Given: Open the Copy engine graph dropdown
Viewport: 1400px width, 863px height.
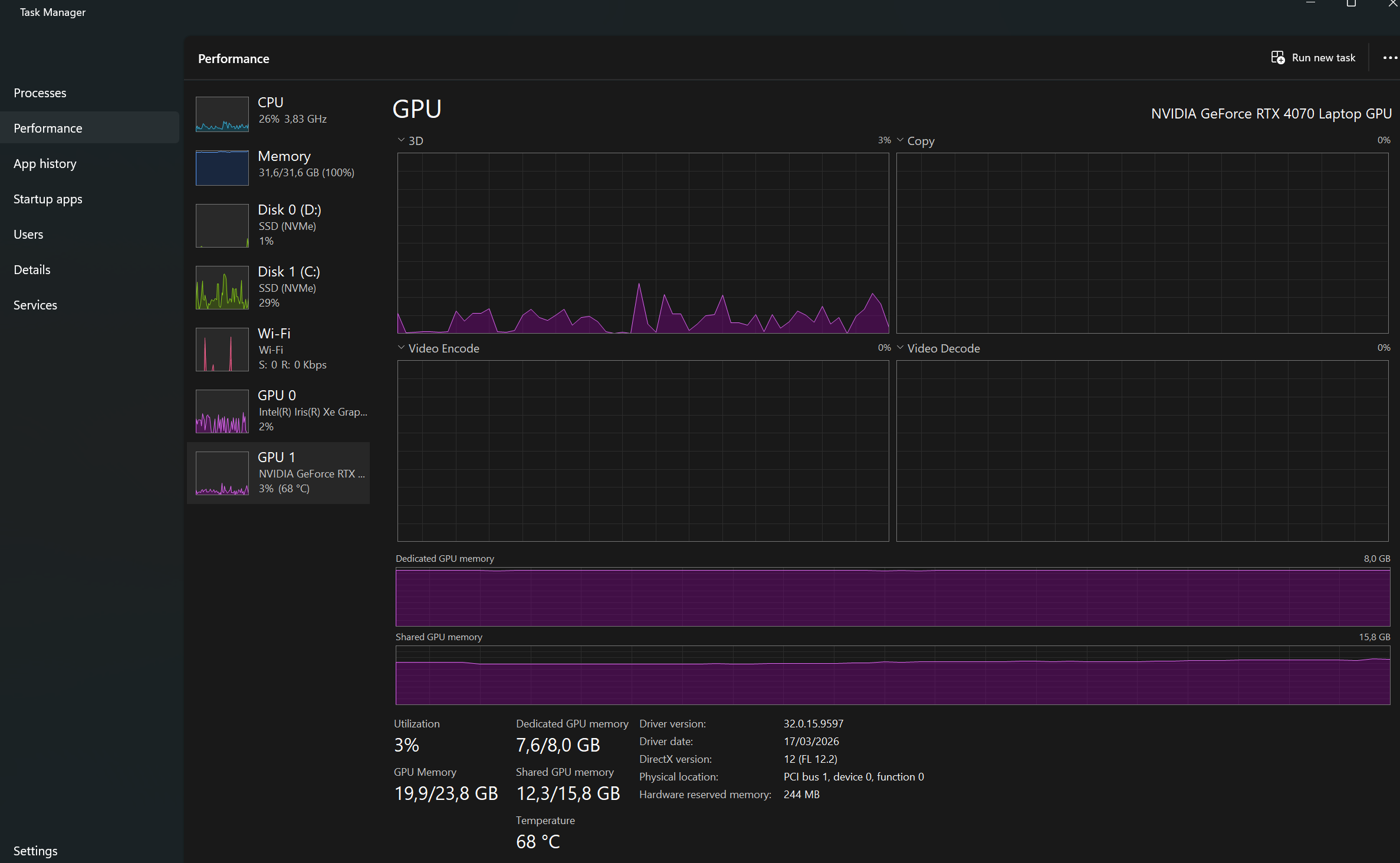Looking at the screenshot, I should pyautogui.click(x=901, y=140).
